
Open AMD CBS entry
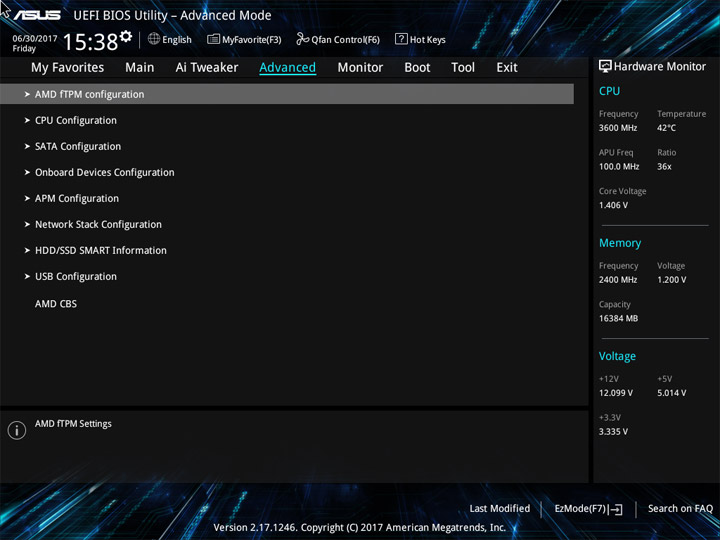click(x=56, y=304)
